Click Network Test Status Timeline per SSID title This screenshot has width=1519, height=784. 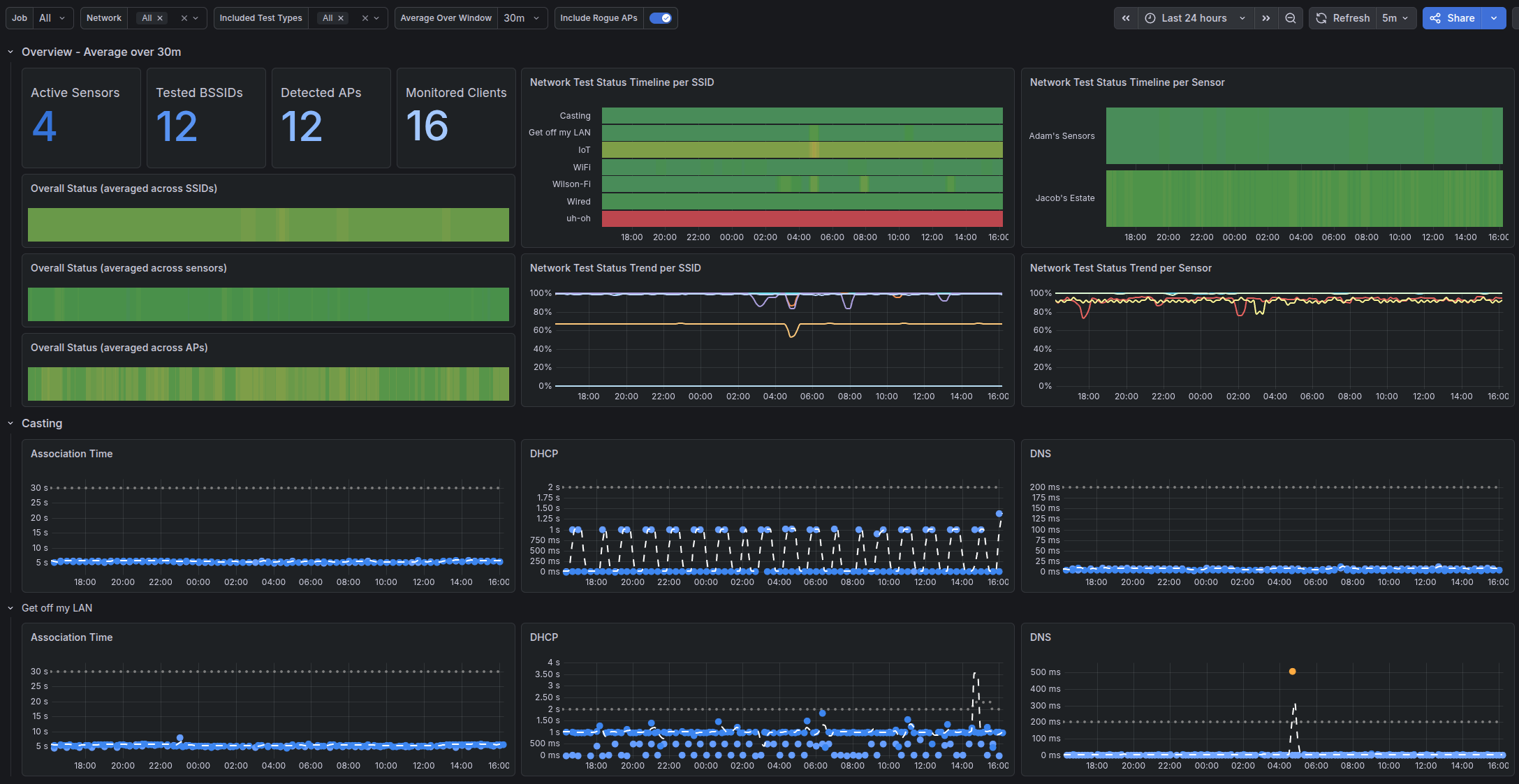tap(622, 82)
